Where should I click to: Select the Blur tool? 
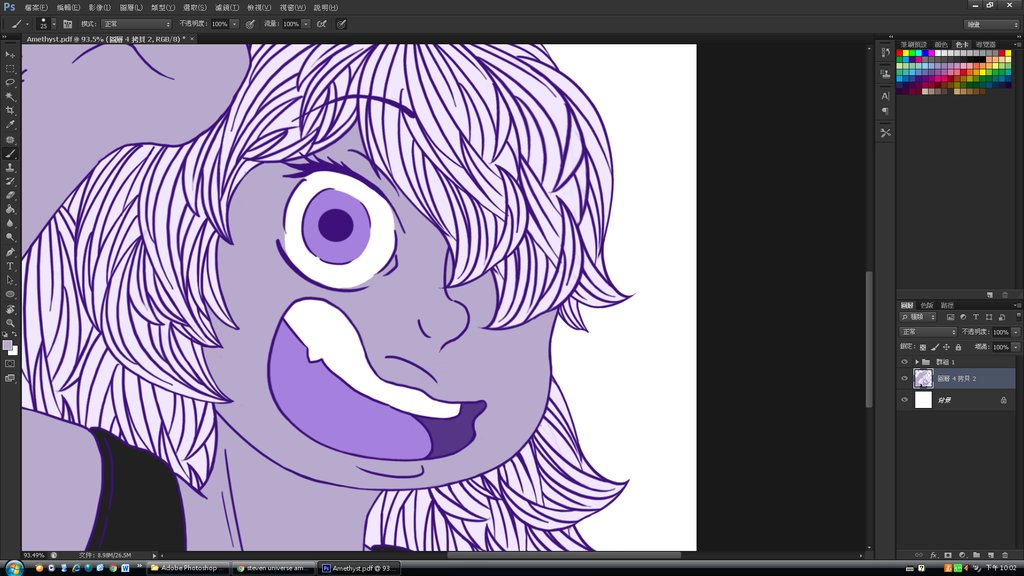pyautogui.click(x=10, y=223)
